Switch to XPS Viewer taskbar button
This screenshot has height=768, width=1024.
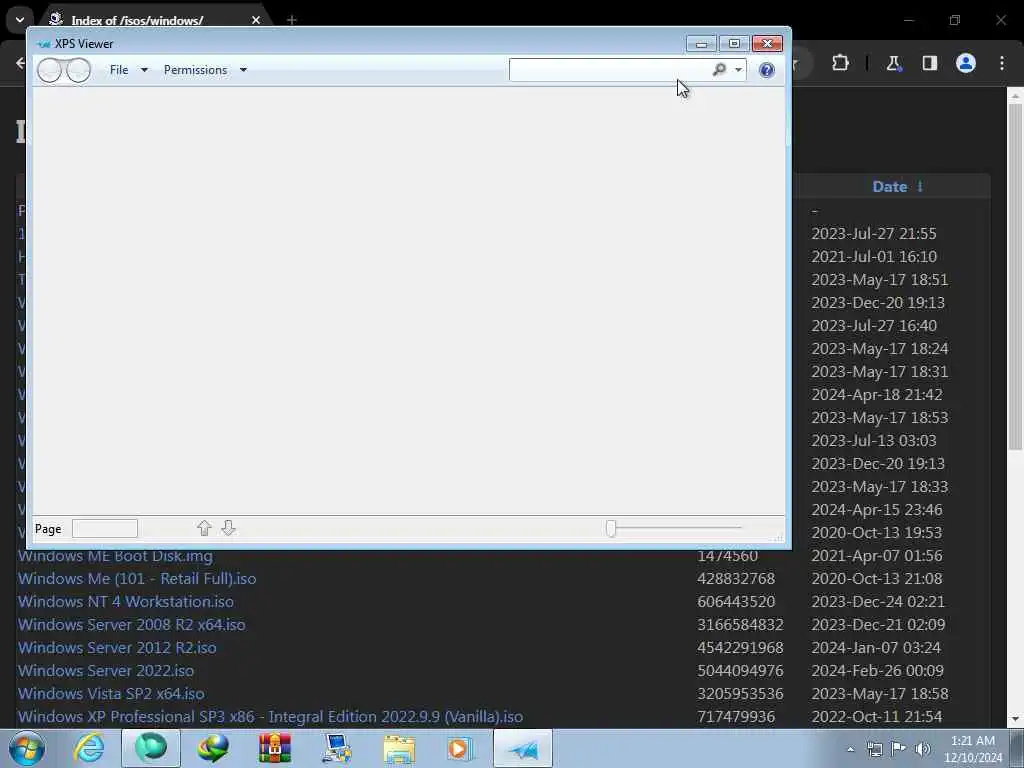pos(523,748)
